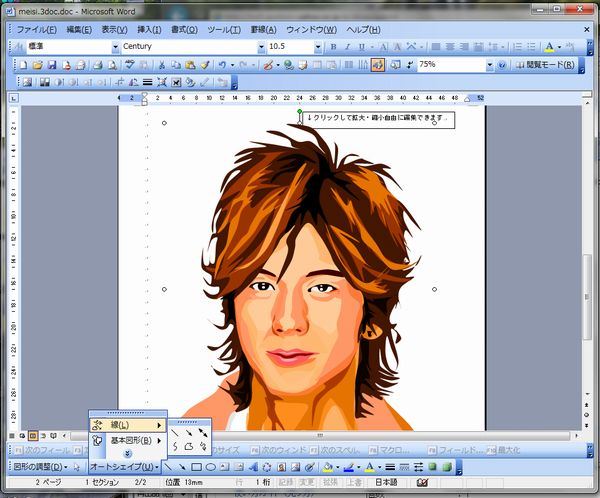Click the オートシェイプ(U) button
Viewport: 600px width, 498px height.
pyautogui.click(x=120, y=467)
